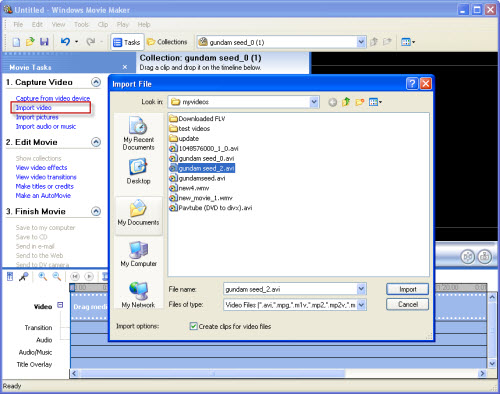The image size is (500, 394).
Task: Click the New Project toolbar icon
Action: point(16,42)
